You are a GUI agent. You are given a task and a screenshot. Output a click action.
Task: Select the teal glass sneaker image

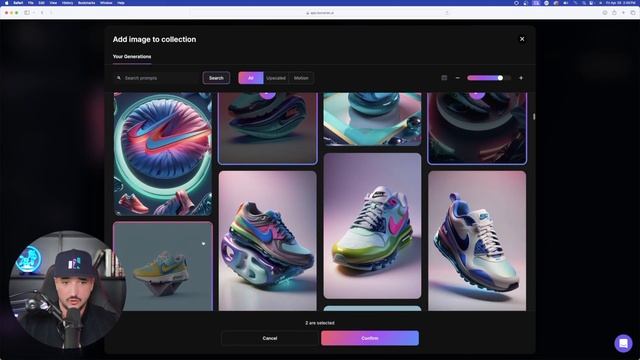pyautogui.click(x=372, y=119)
